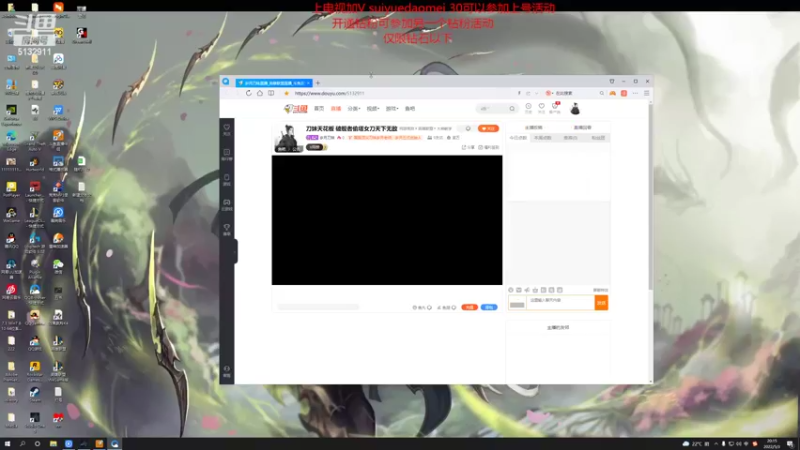The height and width of the screenshot is (450, 800).
Task: Open second icon in Douyu left sidebar
Action: point(227,155)
